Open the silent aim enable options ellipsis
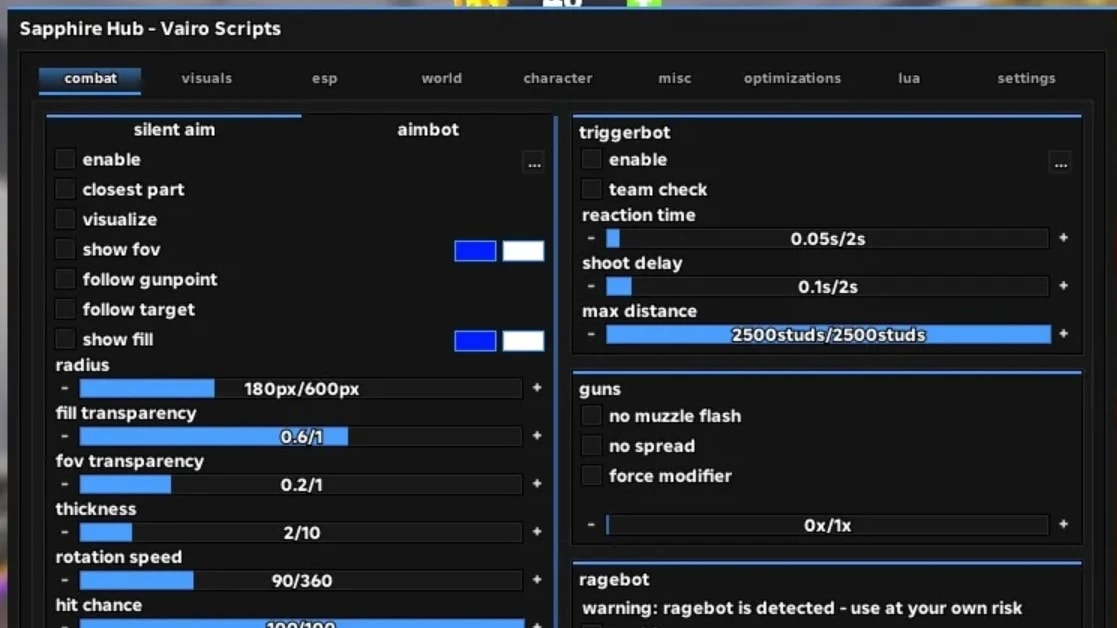The image size is (1117, 628). pyautogui.click(x=534, y=163)
